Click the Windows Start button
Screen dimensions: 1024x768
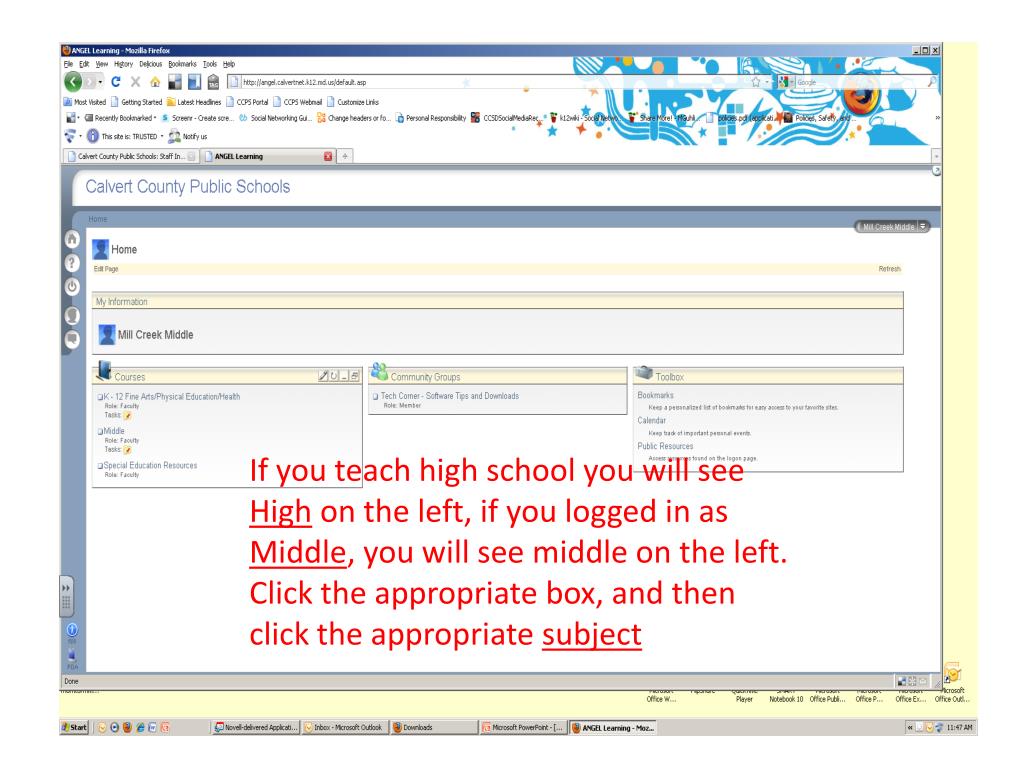(x=74, y=727)
